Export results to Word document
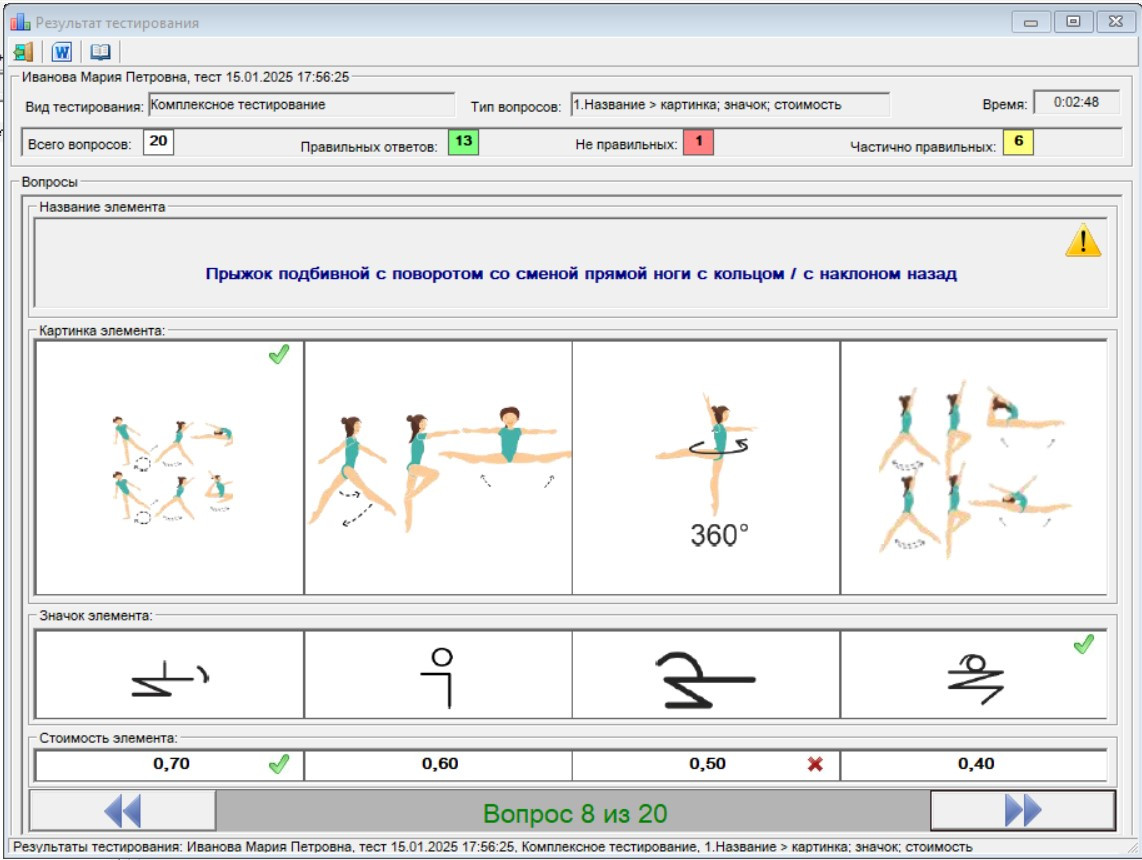The image size is (1142, 860). pos(62,52)
